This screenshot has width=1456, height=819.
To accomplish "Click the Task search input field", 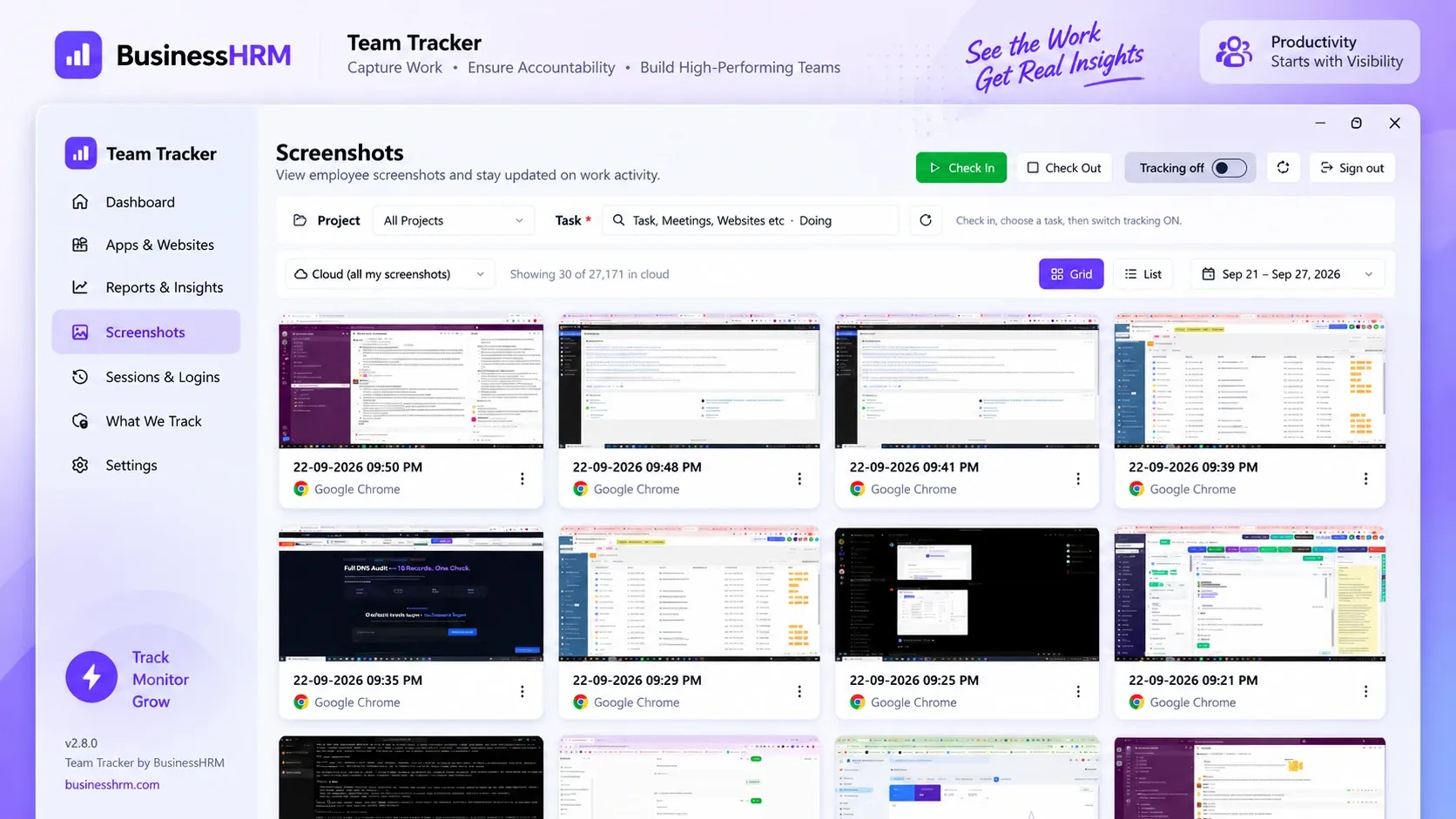I will [750, 220].
